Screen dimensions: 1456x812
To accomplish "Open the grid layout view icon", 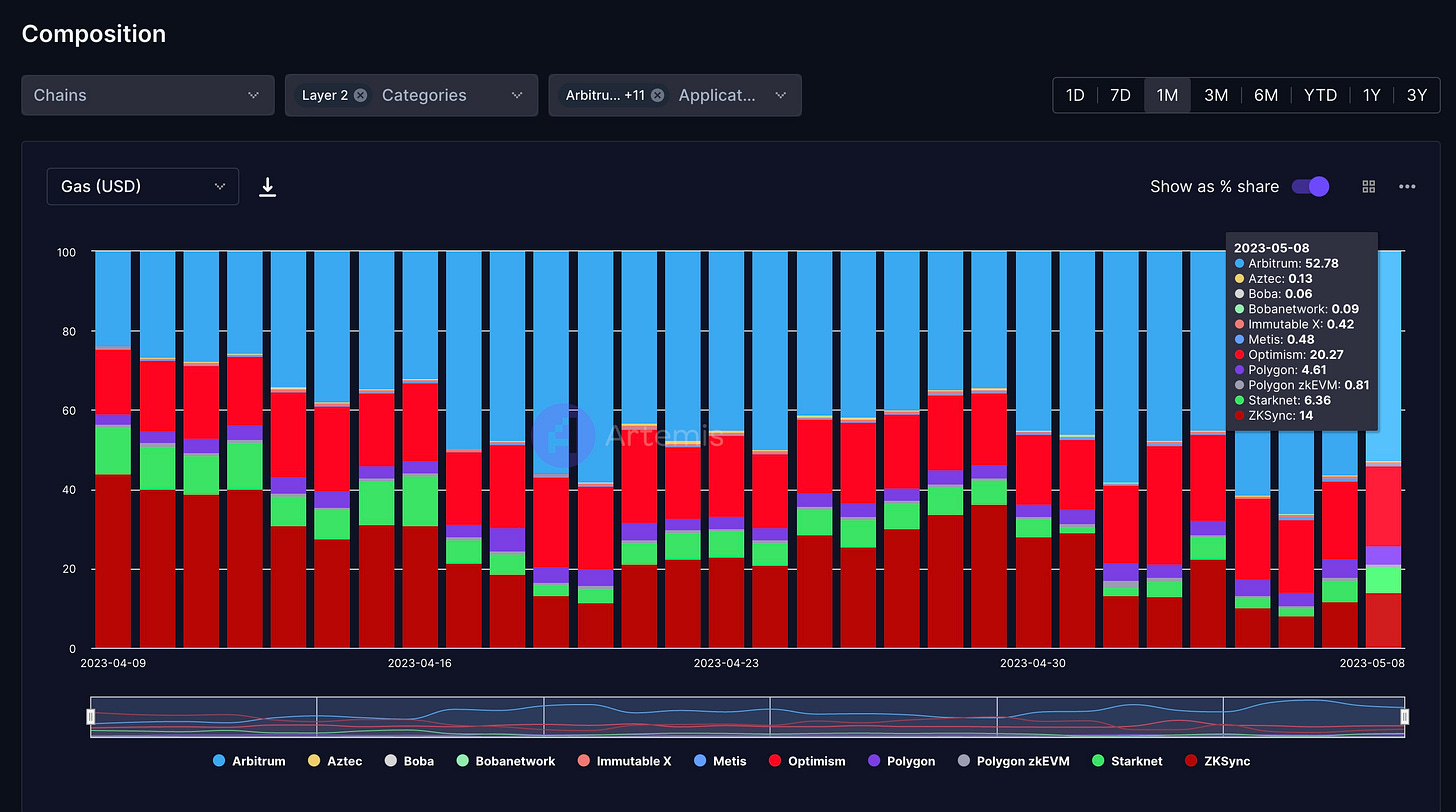I will click(1369, 187).
